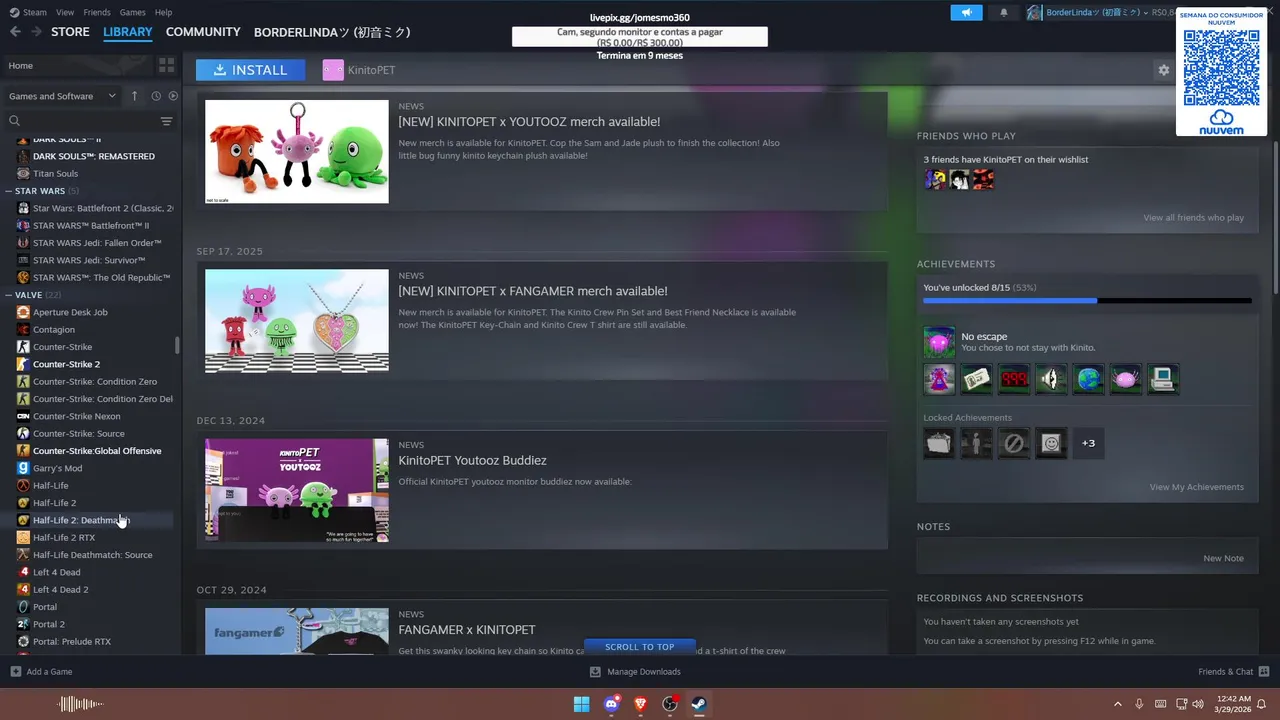Open the KinitoPET settings gear

pyautogui.click(x=1163, y=70)
